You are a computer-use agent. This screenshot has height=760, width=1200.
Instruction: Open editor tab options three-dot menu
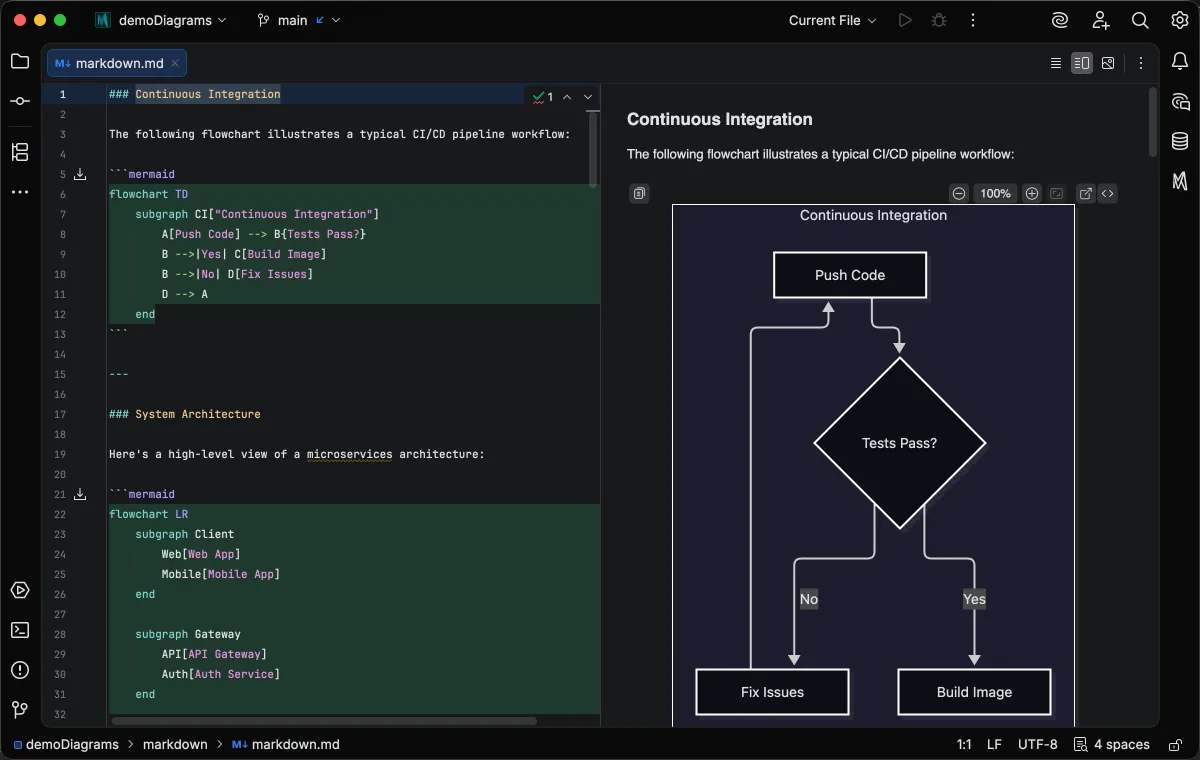(1141, 63)
